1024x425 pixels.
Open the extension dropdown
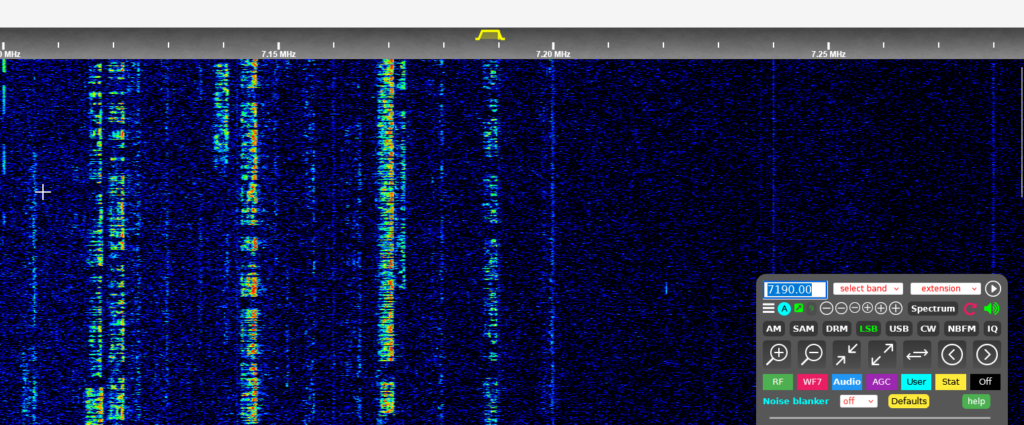[x=946, y=289]
